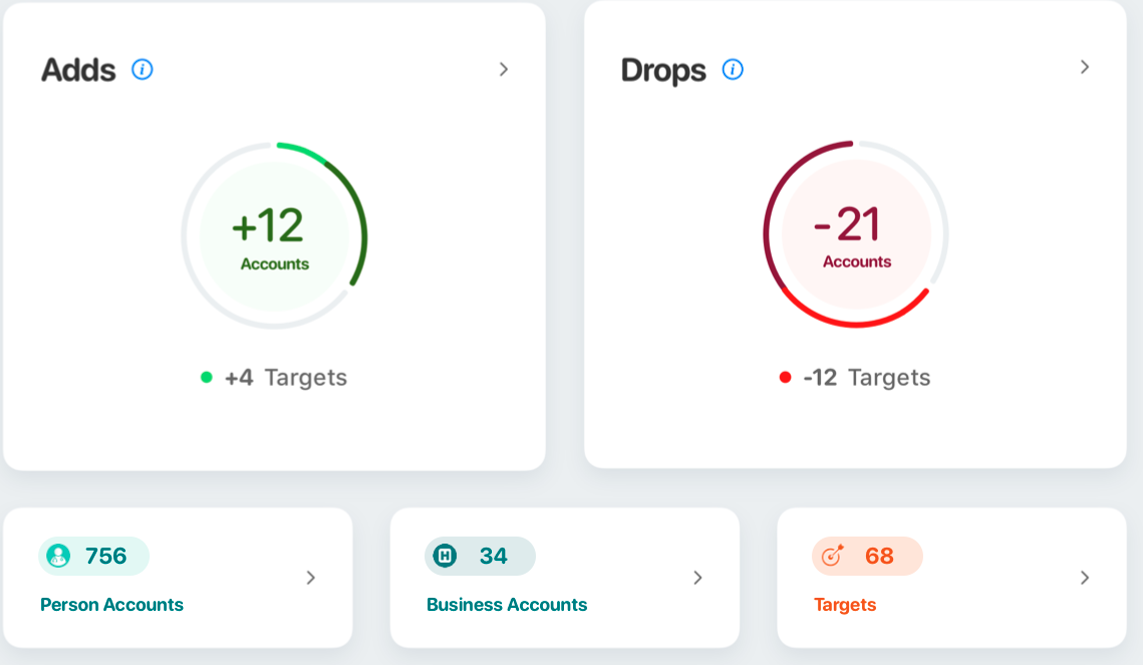Click the info icon next to Drops
The width and height of the screenshot is (1143, 665).
[733, 69]
